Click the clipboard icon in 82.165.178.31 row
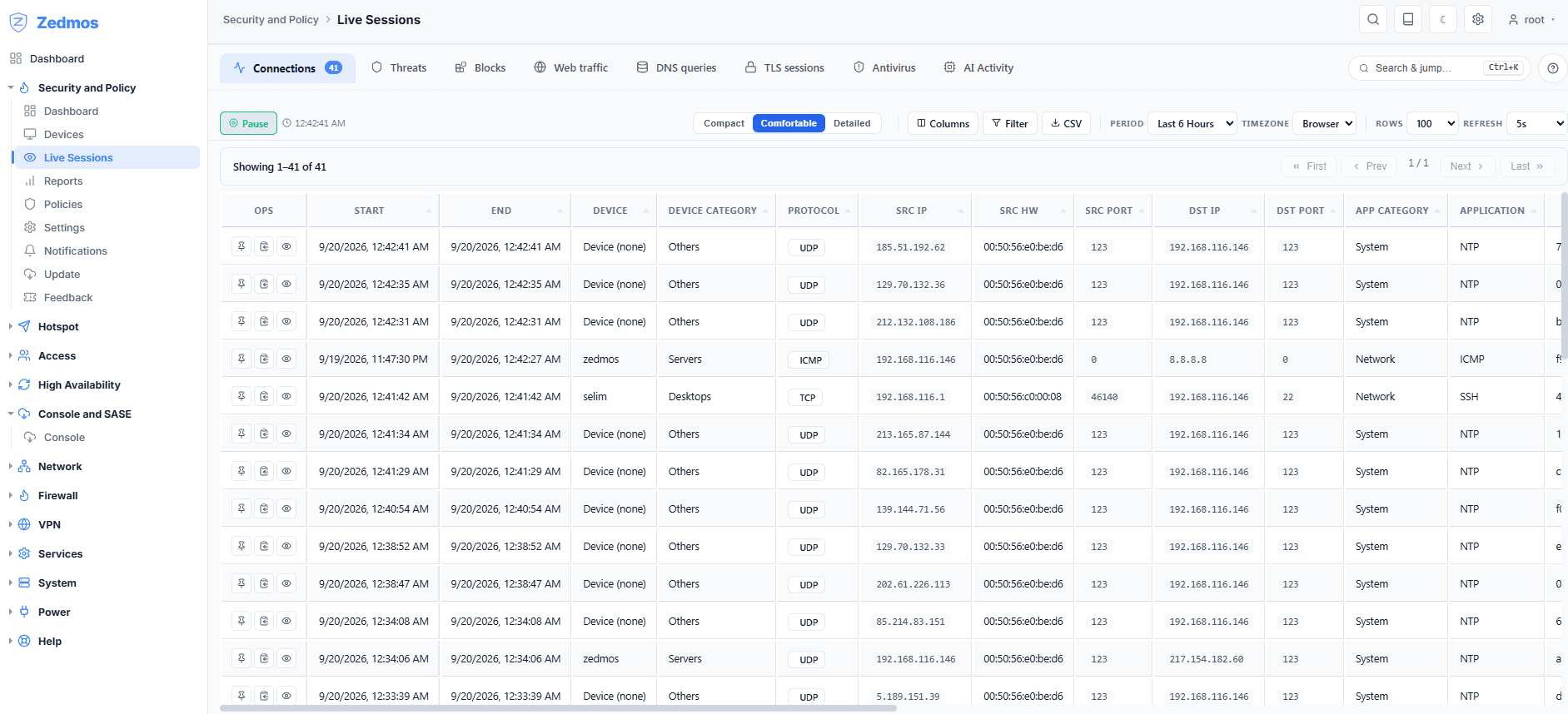The height and width of the screenshot is (714, 1568). (264, 471)
